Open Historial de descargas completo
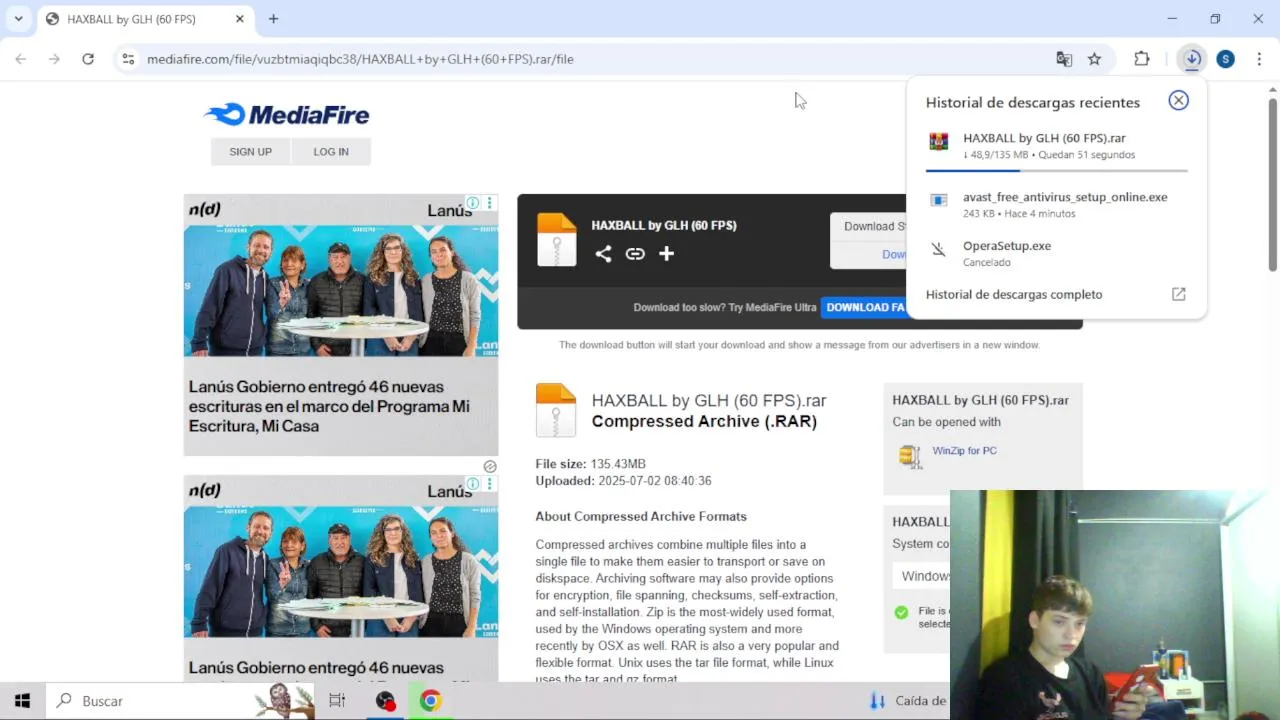This screenshot has height=720, width=1280. coord(1056,294)
